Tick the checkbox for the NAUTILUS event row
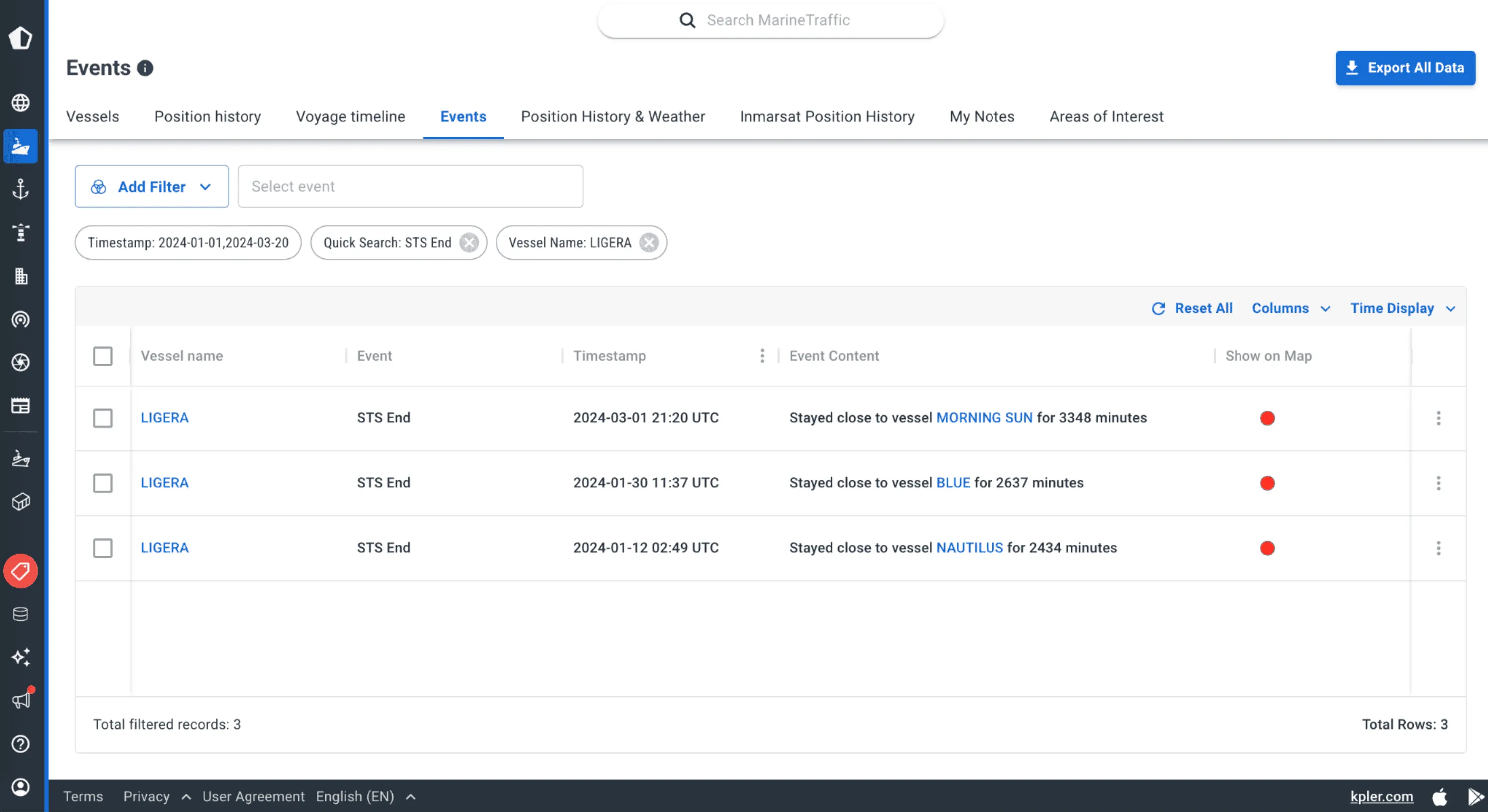This screenshot has height=812, width=1488. pos(103,548)
